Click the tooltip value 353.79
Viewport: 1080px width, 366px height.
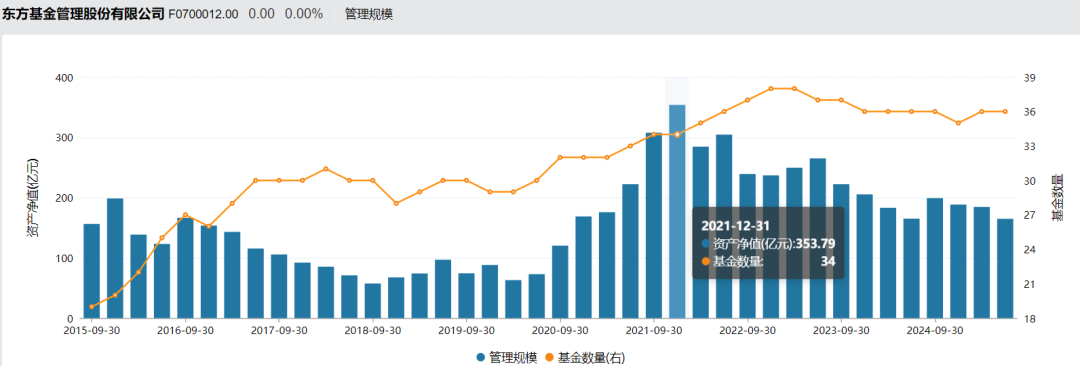click(816, 243)
